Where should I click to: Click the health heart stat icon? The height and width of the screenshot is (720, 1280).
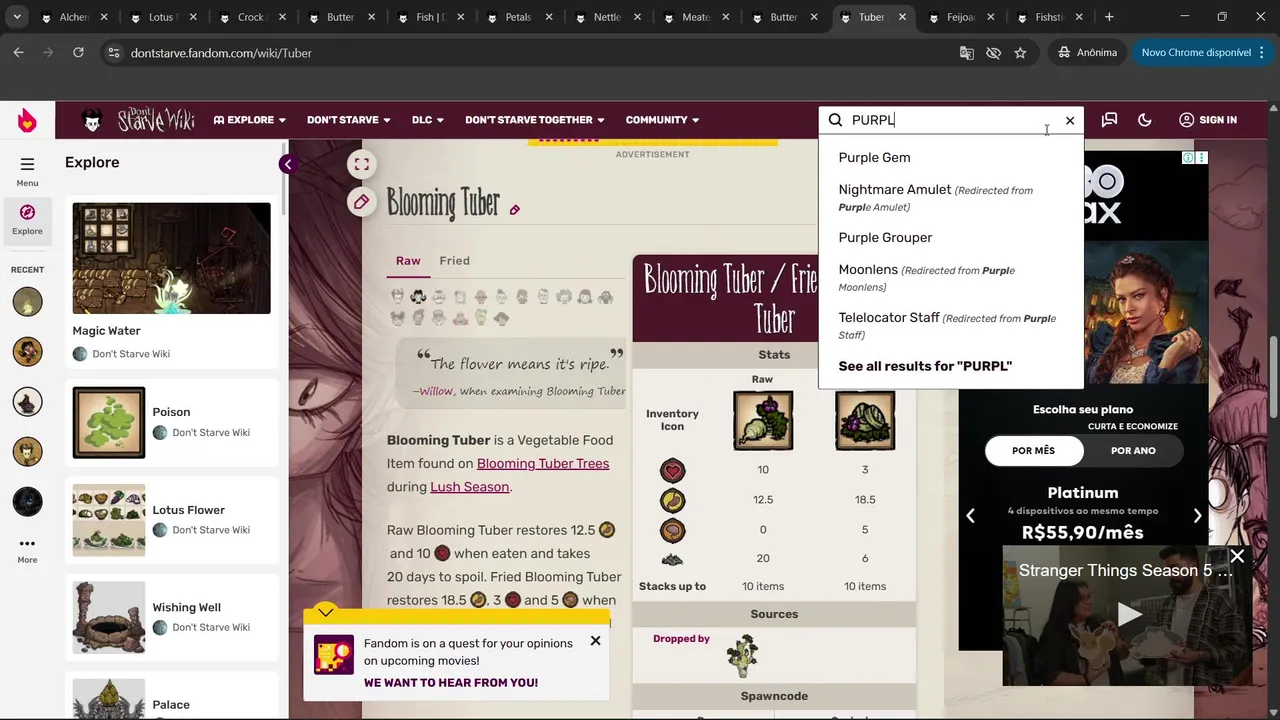coord(672,470)
